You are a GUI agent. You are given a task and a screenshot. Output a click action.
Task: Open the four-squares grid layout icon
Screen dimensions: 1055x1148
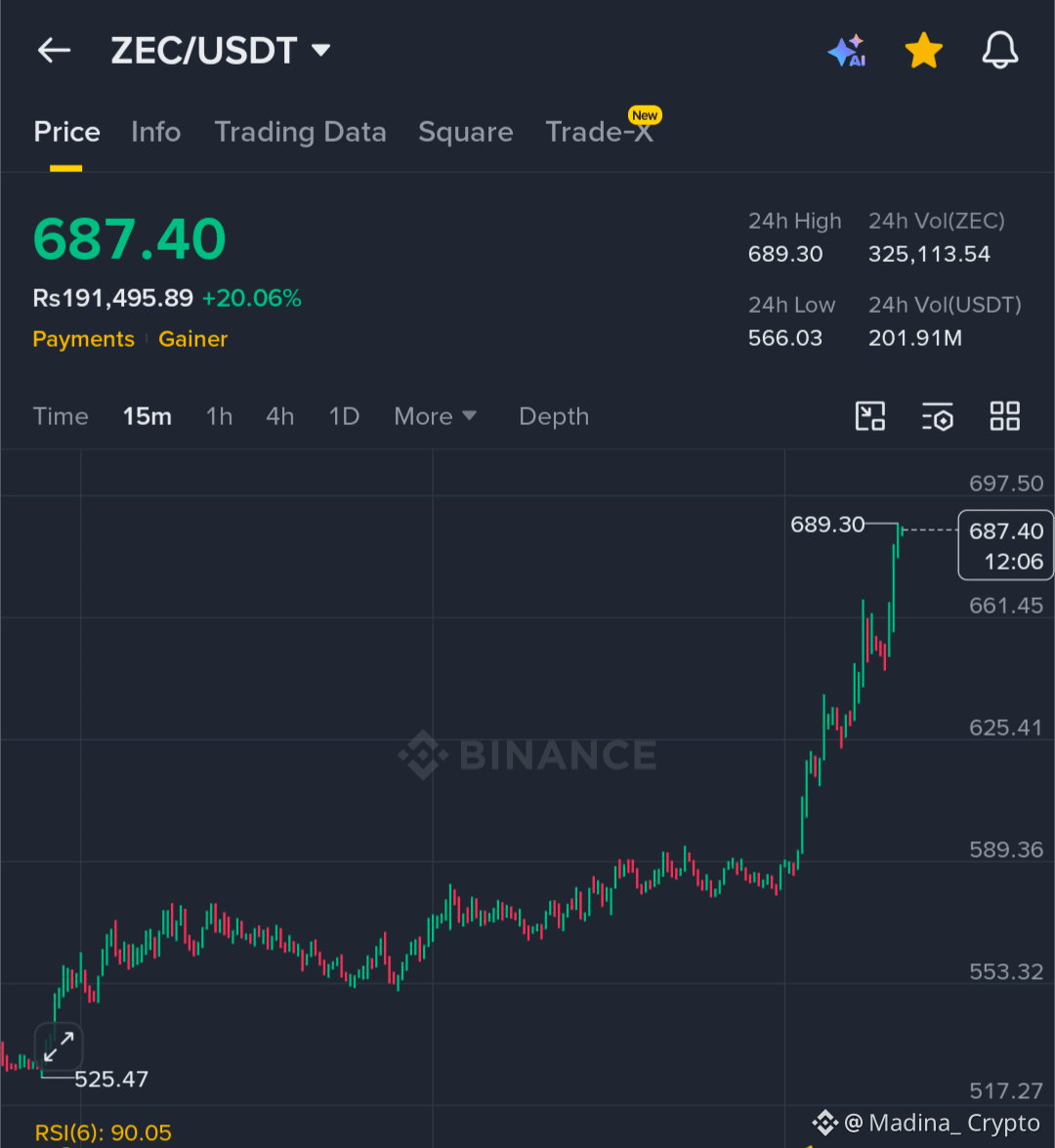click(x=1004, y=416)
